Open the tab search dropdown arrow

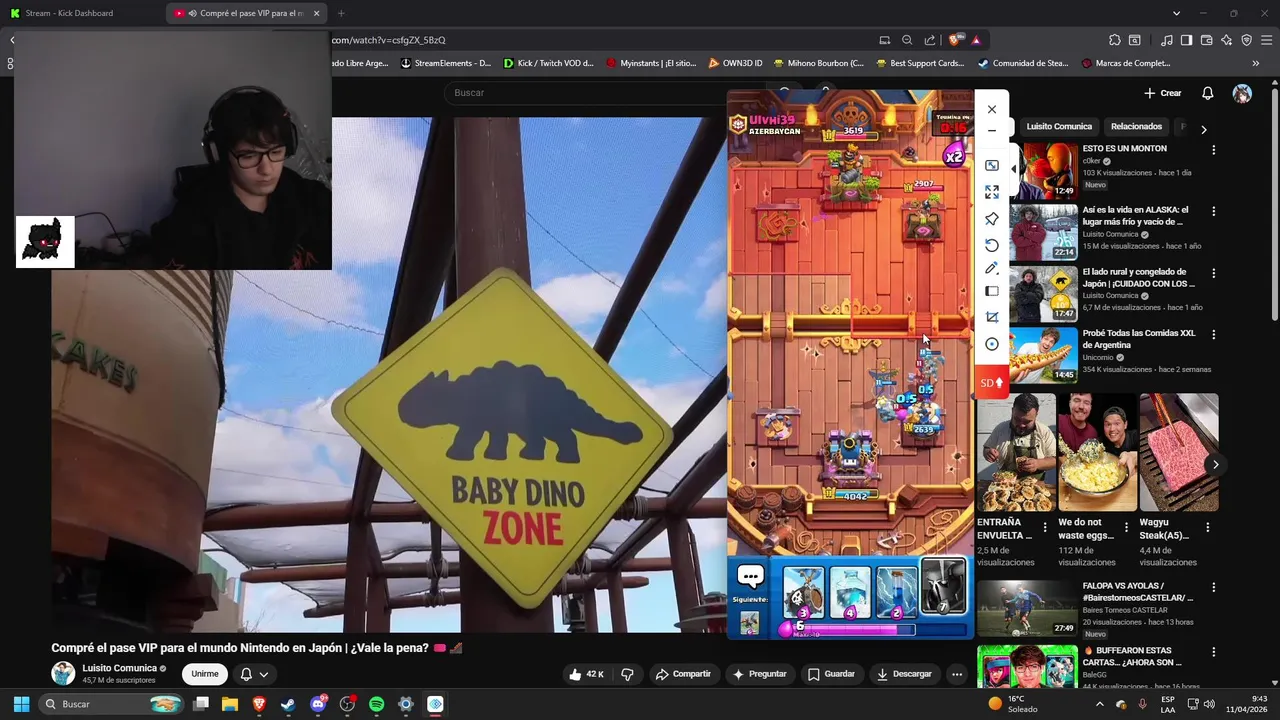[1176, 13]
